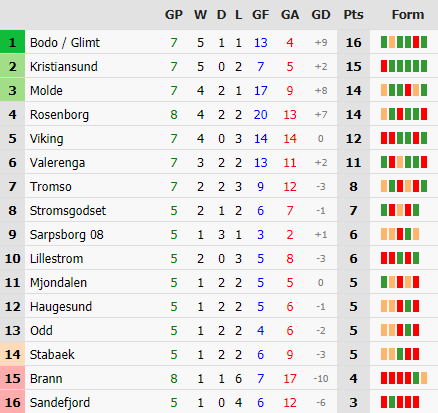
Task: Select the Sarpsborg 08 row
Action: coord(219,235)
